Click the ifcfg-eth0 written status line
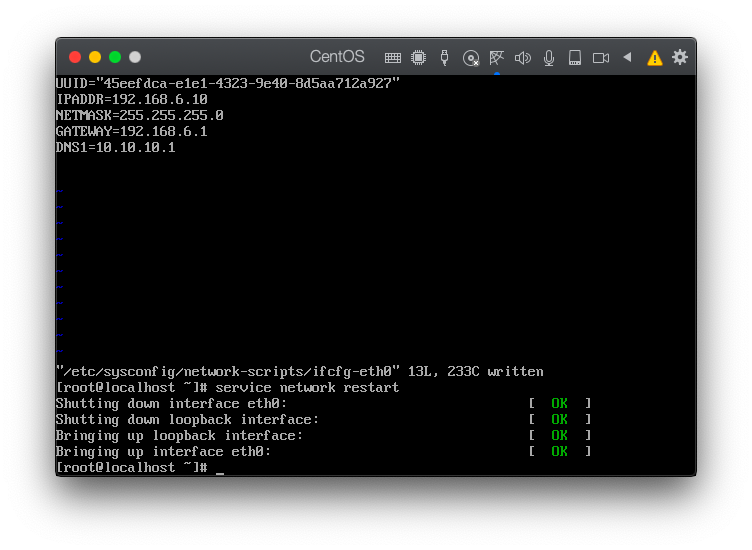Screen dimensions: 752x550 [x=300, y=372]
